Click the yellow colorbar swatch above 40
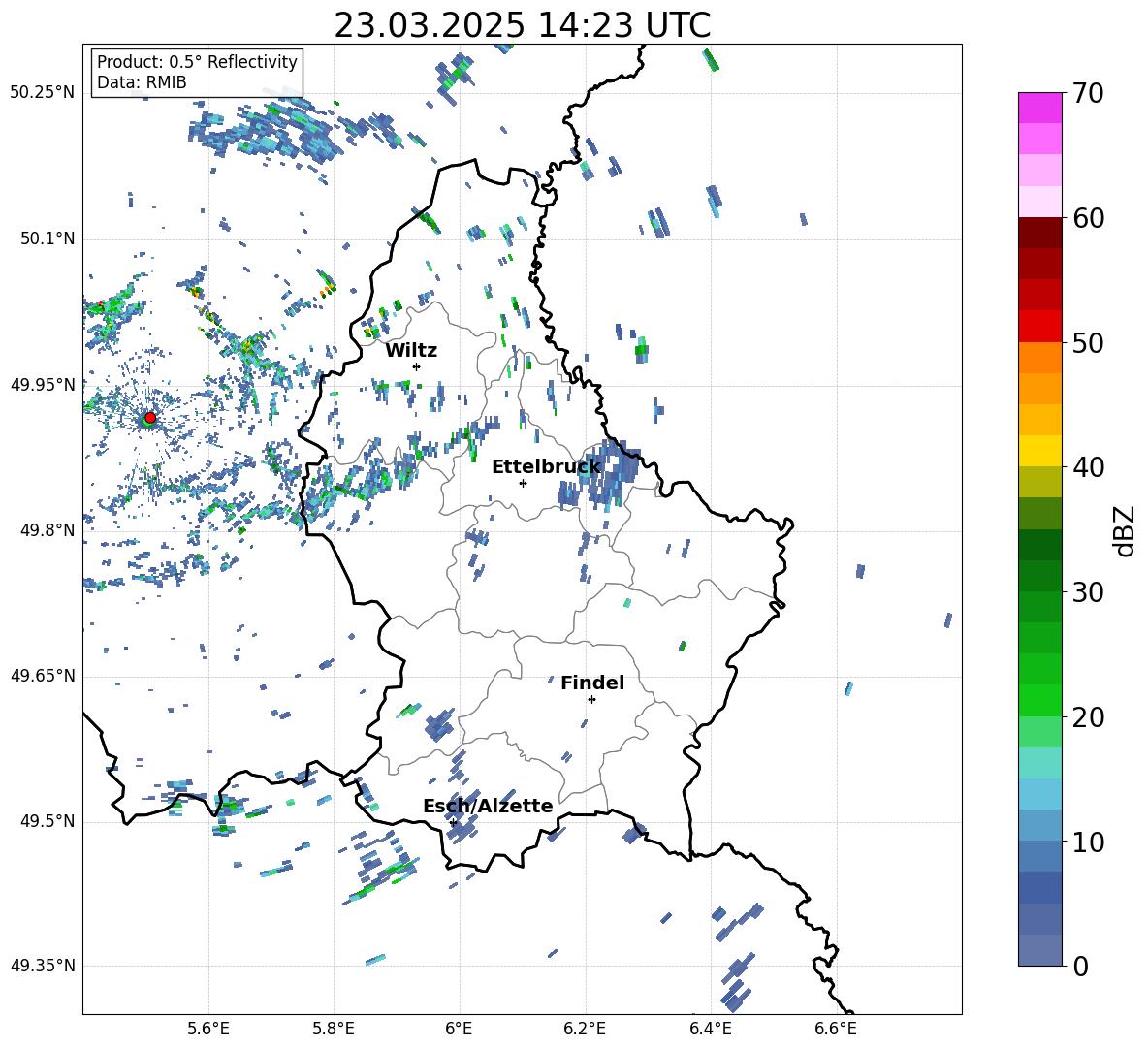 coord(1039,451)
